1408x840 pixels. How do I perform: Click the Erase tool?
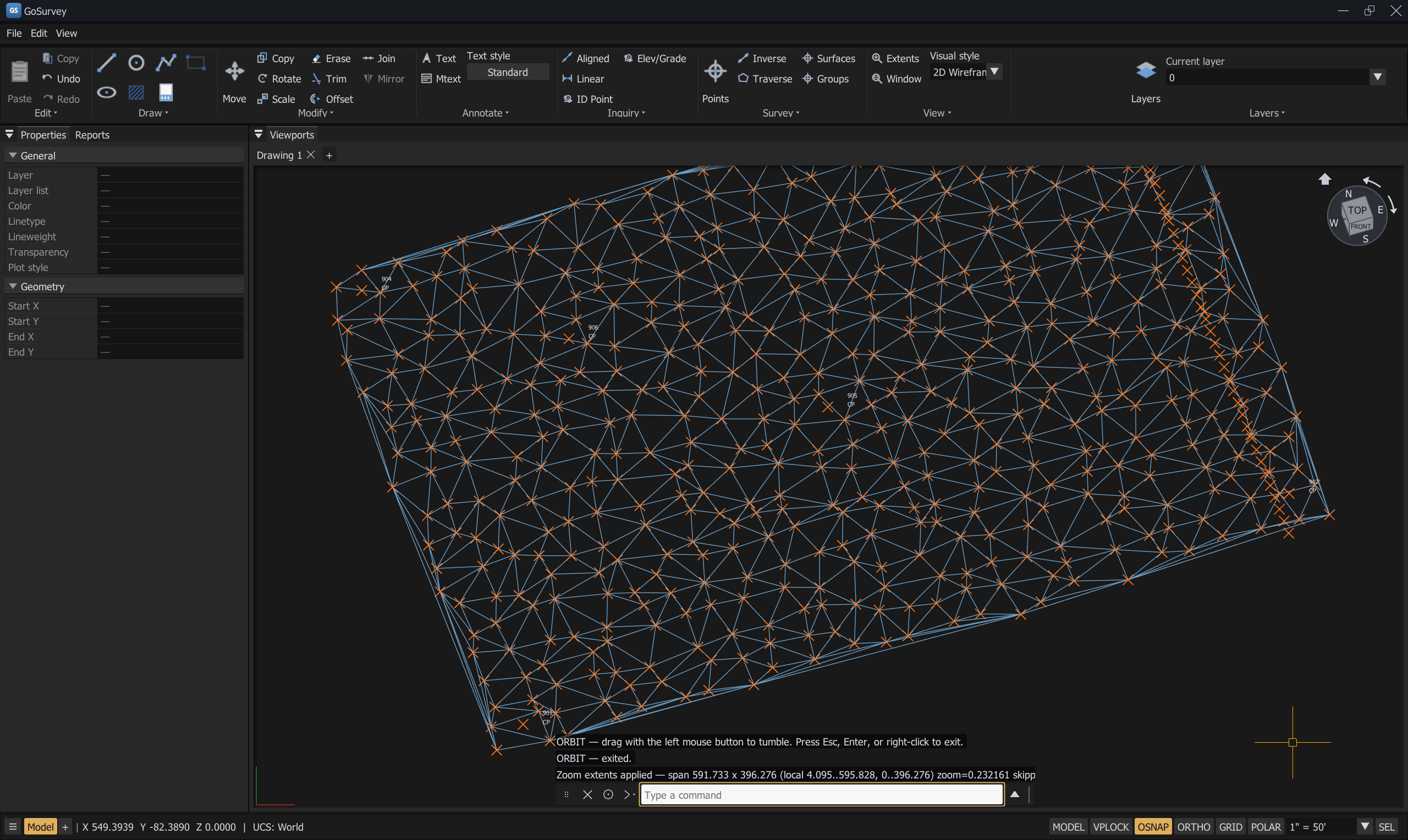point(331,58)
